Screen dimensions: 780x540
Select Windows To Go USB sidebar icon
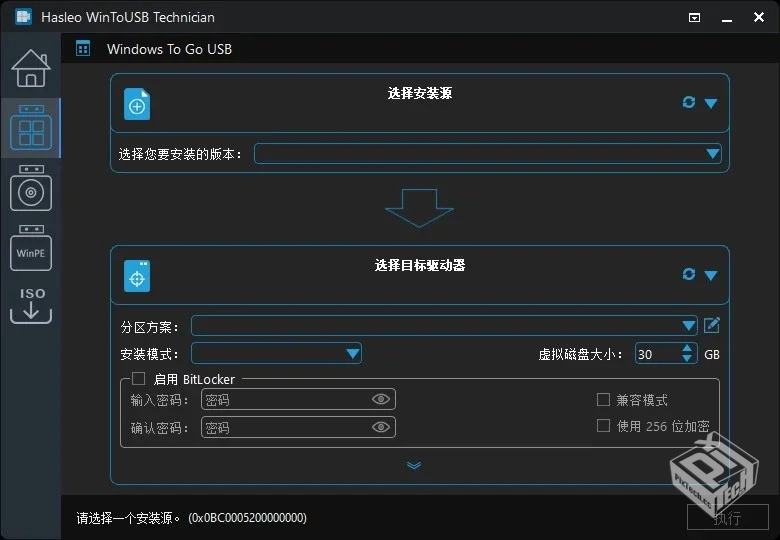point(31,128)
